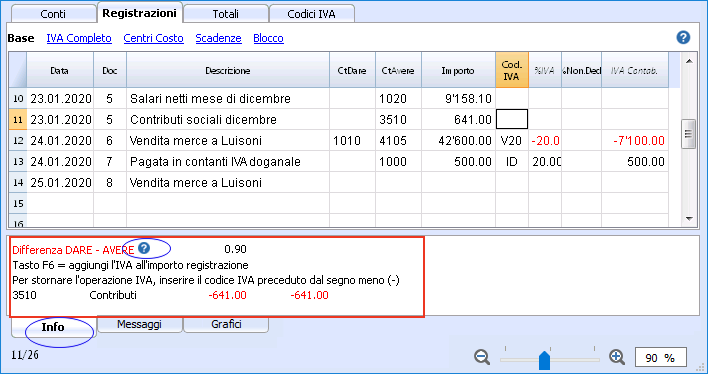This screenshot has height=374, width=708.
Task: Click the 1020 CtAvere cell
Action: 398,98
